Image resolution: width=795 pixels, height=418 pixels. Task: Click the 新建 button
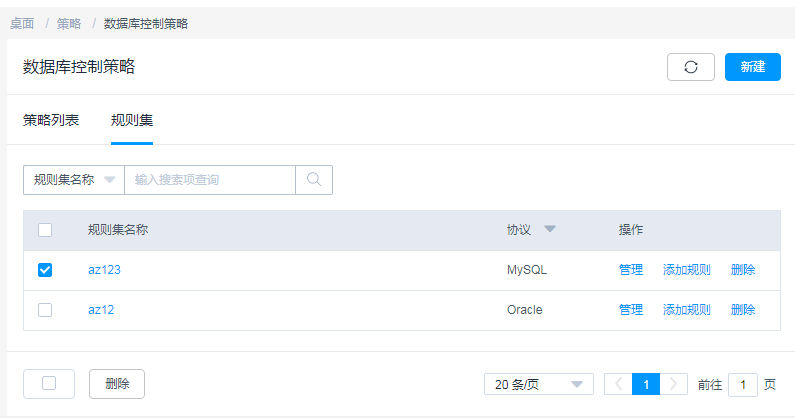point(752,67)
